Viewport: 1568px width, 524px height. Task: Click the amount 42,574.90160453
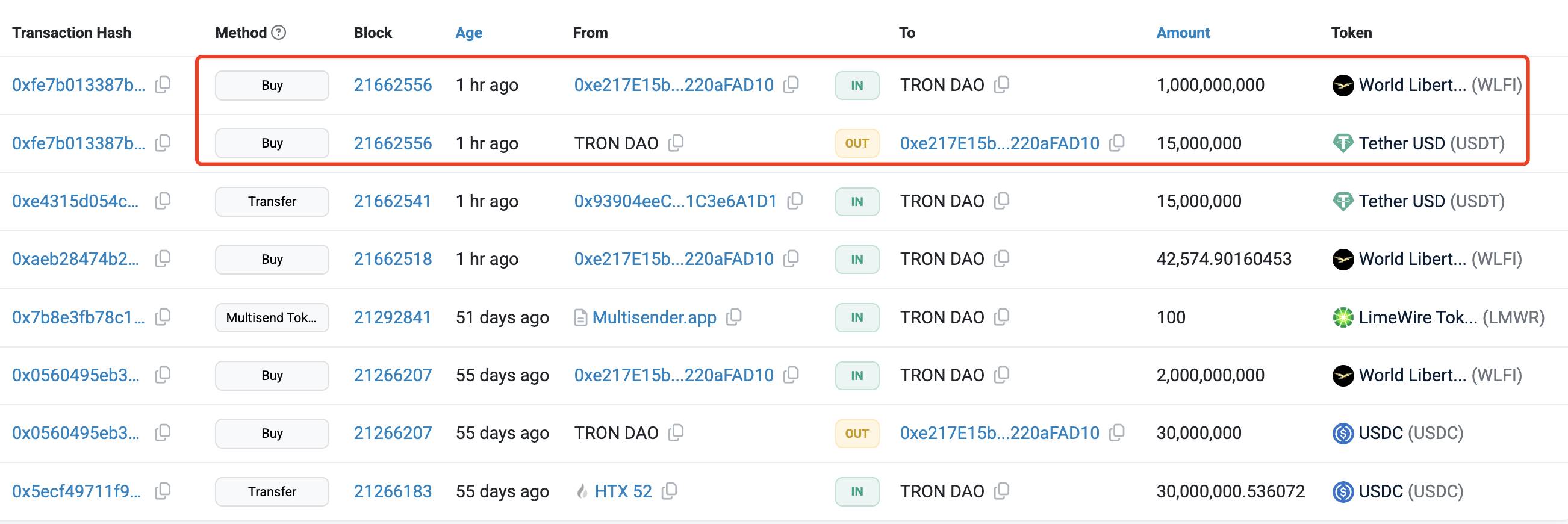pyautogui.click(x=1224, y=258)
